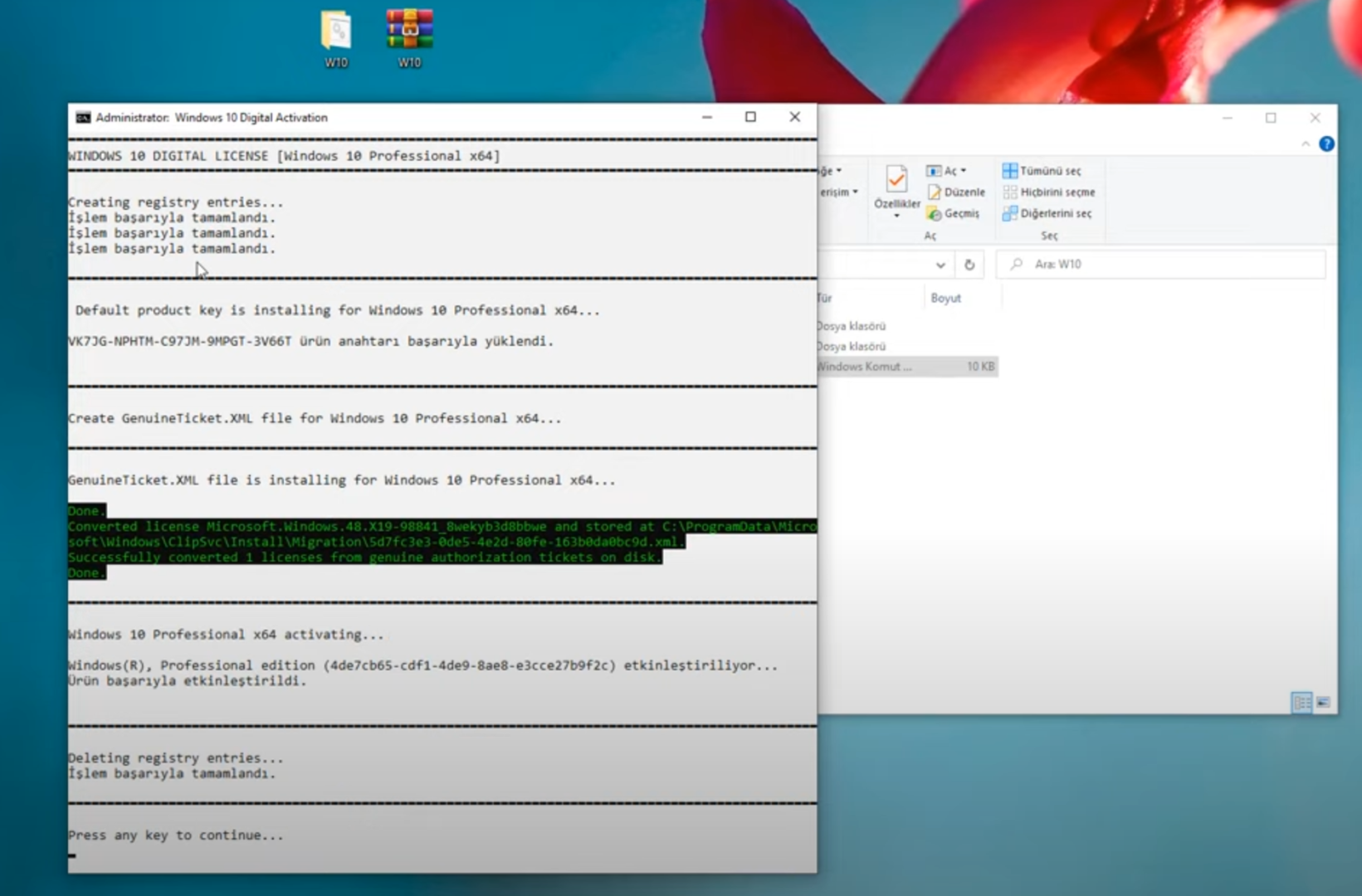Click Tümünü seç to select all items

[1042, 171]
